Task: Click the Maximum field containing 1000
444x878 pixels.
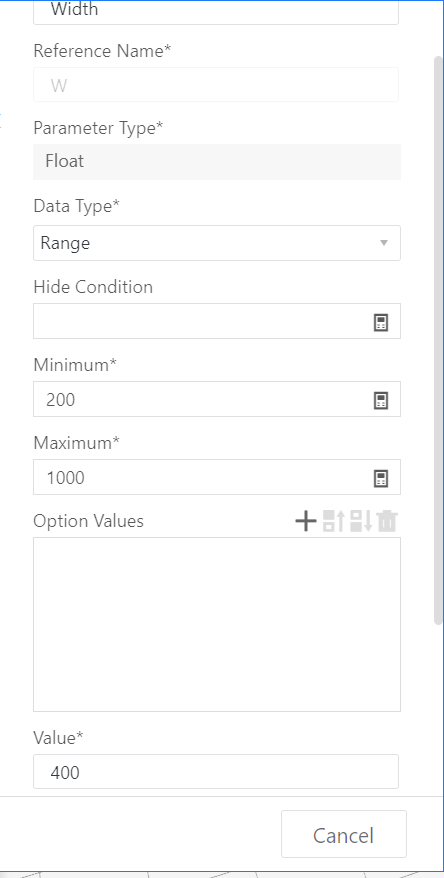Action: click(202, 477)
